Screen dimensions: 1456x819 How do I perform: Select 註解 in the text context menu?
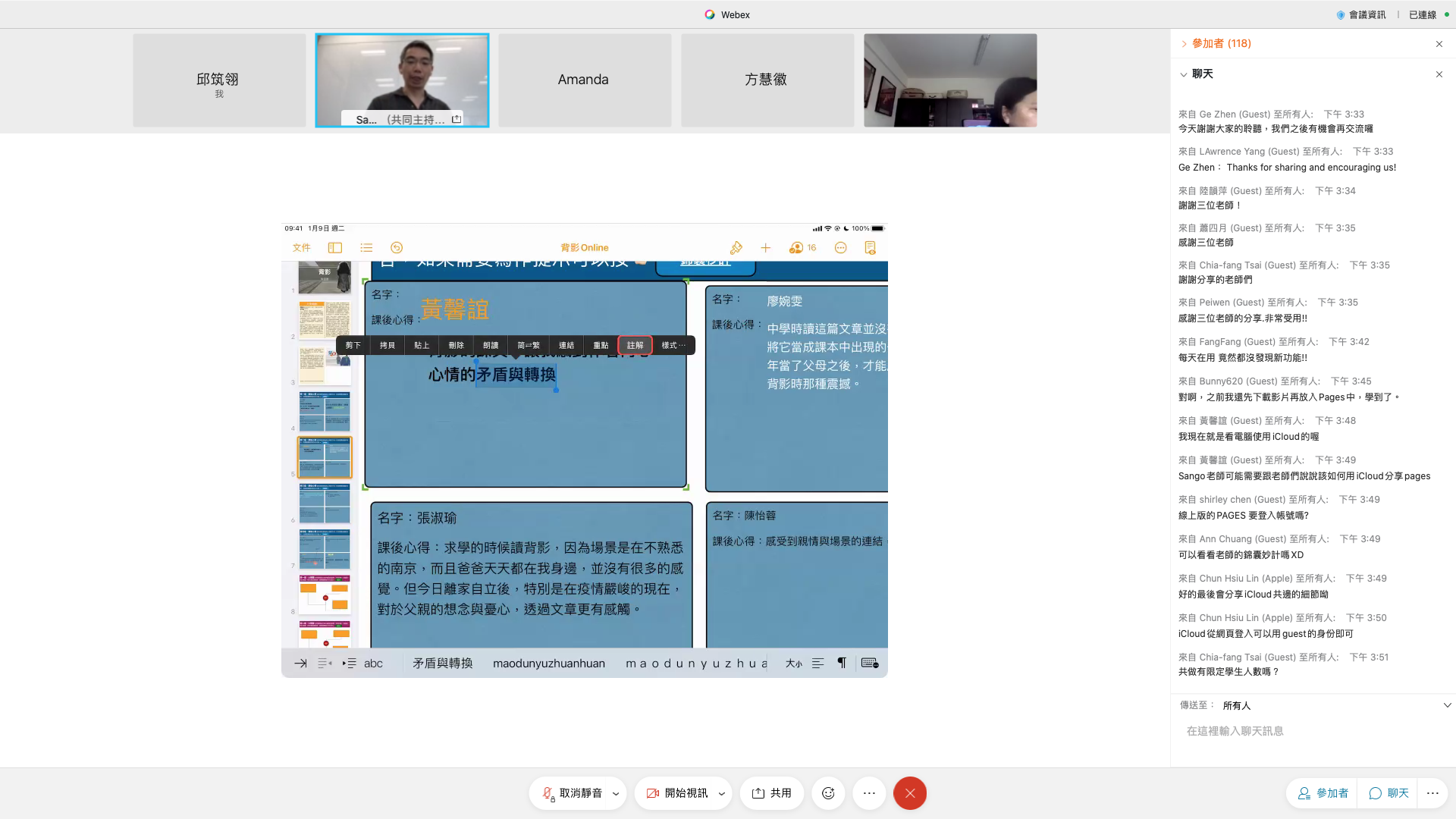pyautogui.click(x=635, y=346)
